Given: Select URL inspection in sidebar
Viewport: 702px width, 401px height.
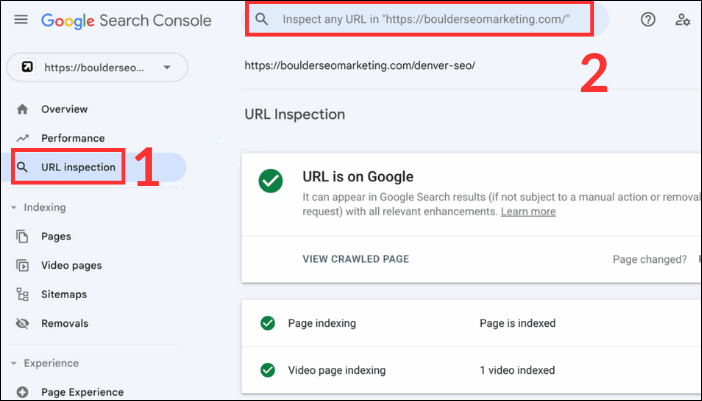Looking at the screenshot, I should [x=78, y=167].
